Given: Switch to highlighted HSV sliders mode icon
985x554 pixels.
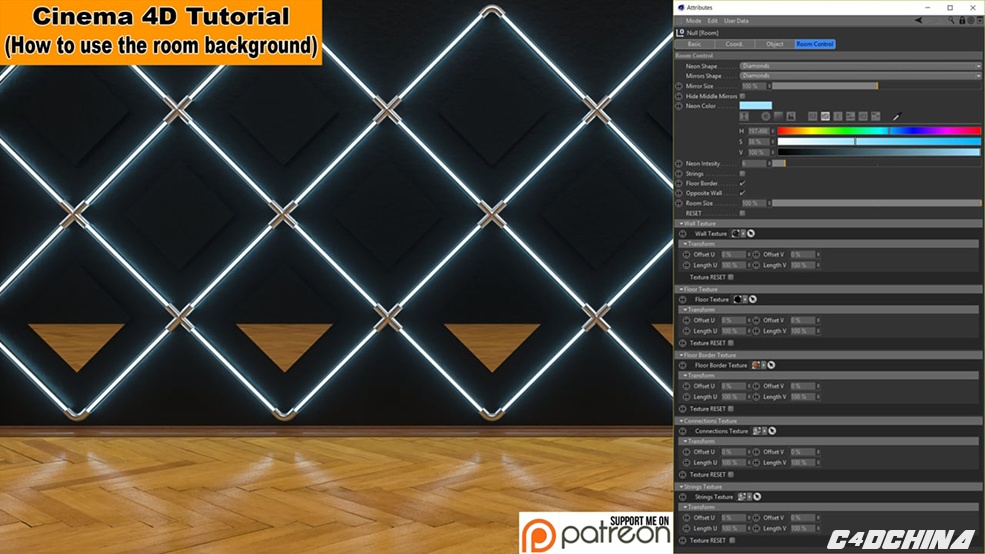Looking at the screenshot, I should (x=825, y=116).
